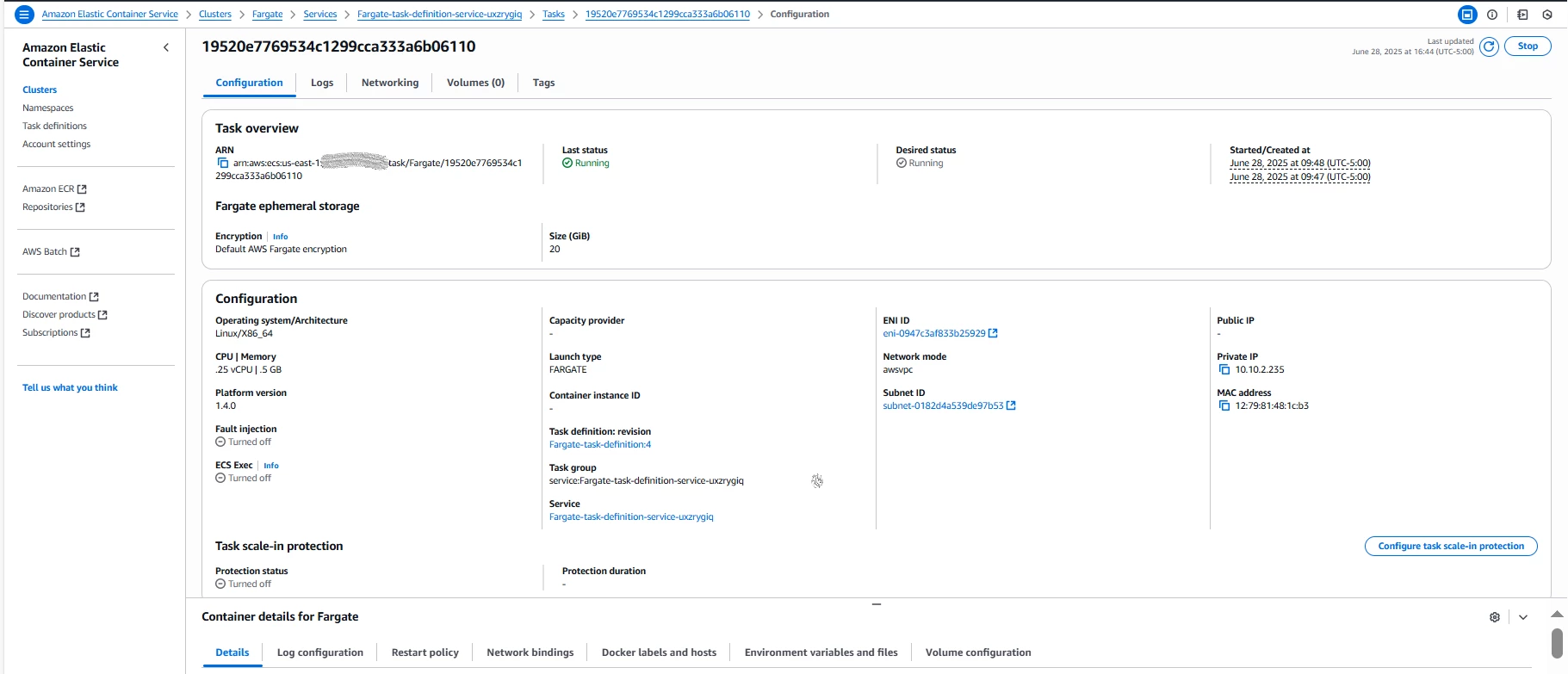Viewport: 1568px width, 674px height.
Task: Open ENI eni-0947c3af833b25929 link
Action: pos(934,333)
